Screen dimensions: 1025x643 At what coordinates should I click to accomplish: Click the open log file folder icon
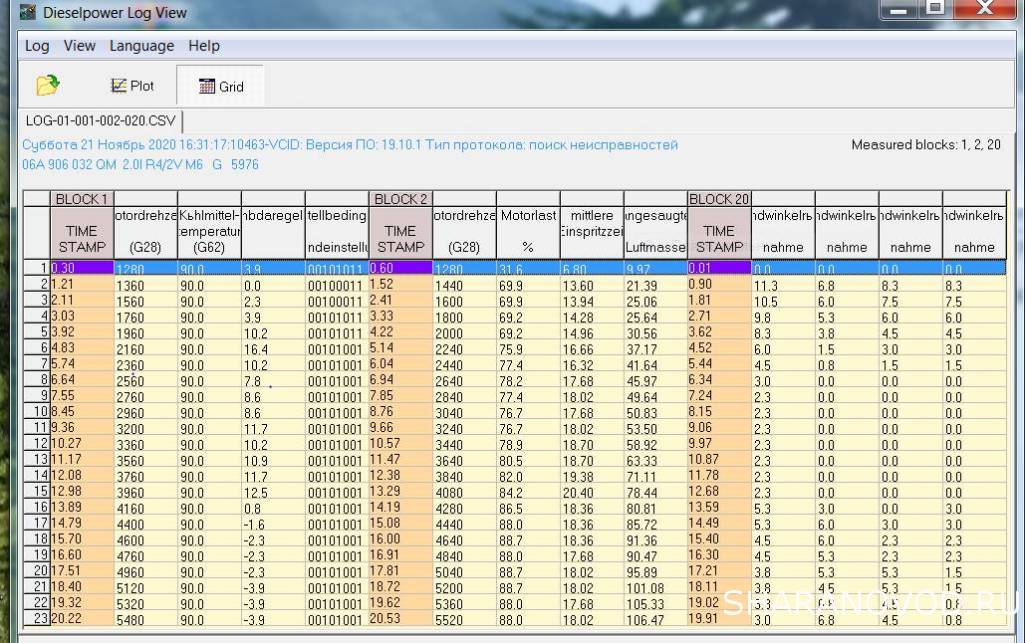click(47, 86)
